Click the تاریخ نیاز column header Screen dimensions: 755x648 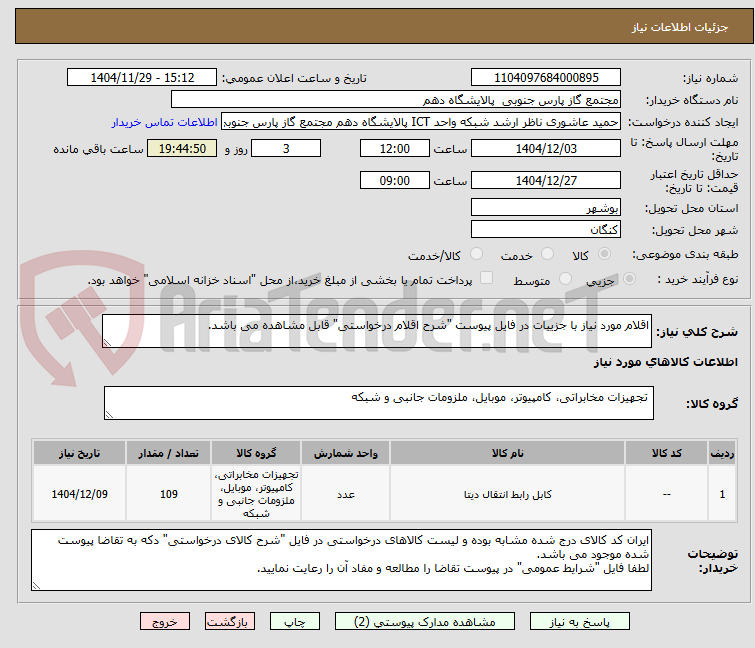click(79, 453)
